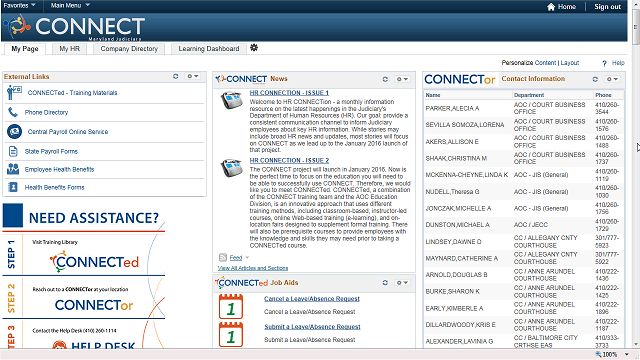Click the Sign out link
This screenshot has height=360, width=640.
(607, 7)
